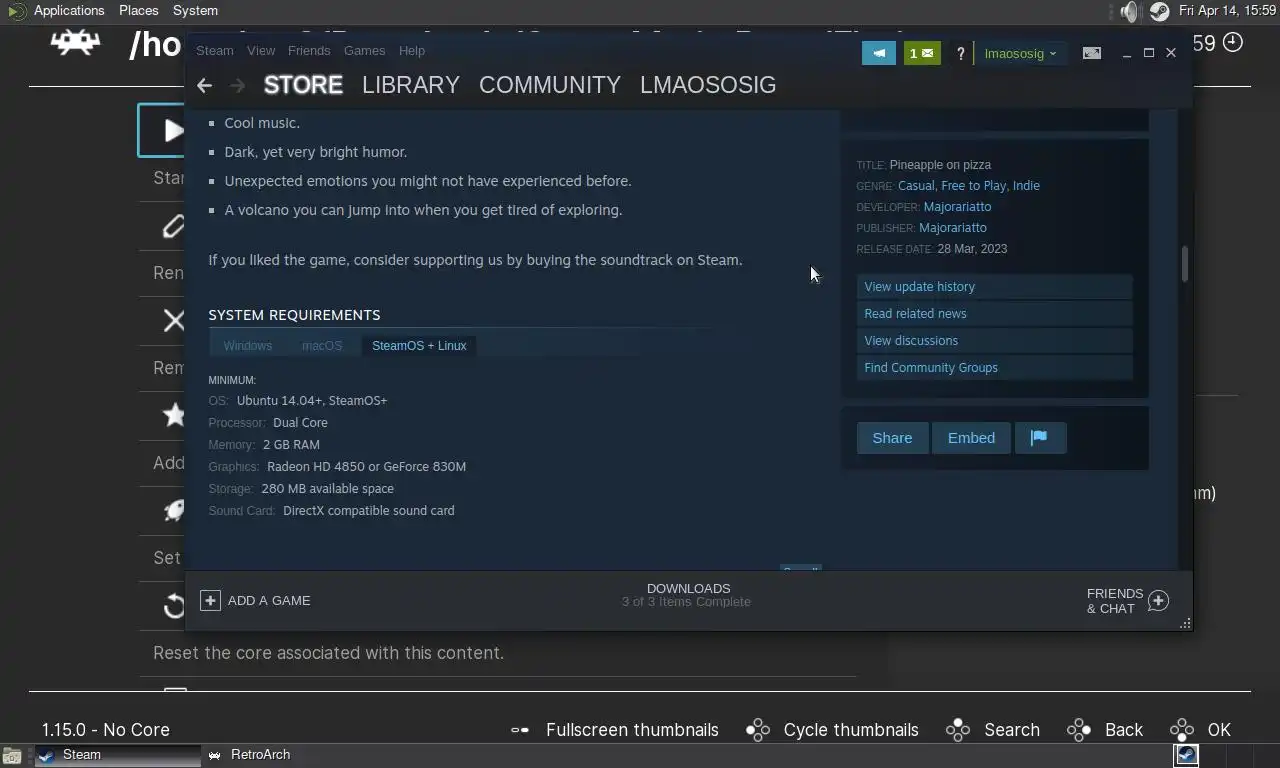Open Friends & Chat plus icon
The height and width of the screenshot is (768, 1280).
pos(1158,600)
